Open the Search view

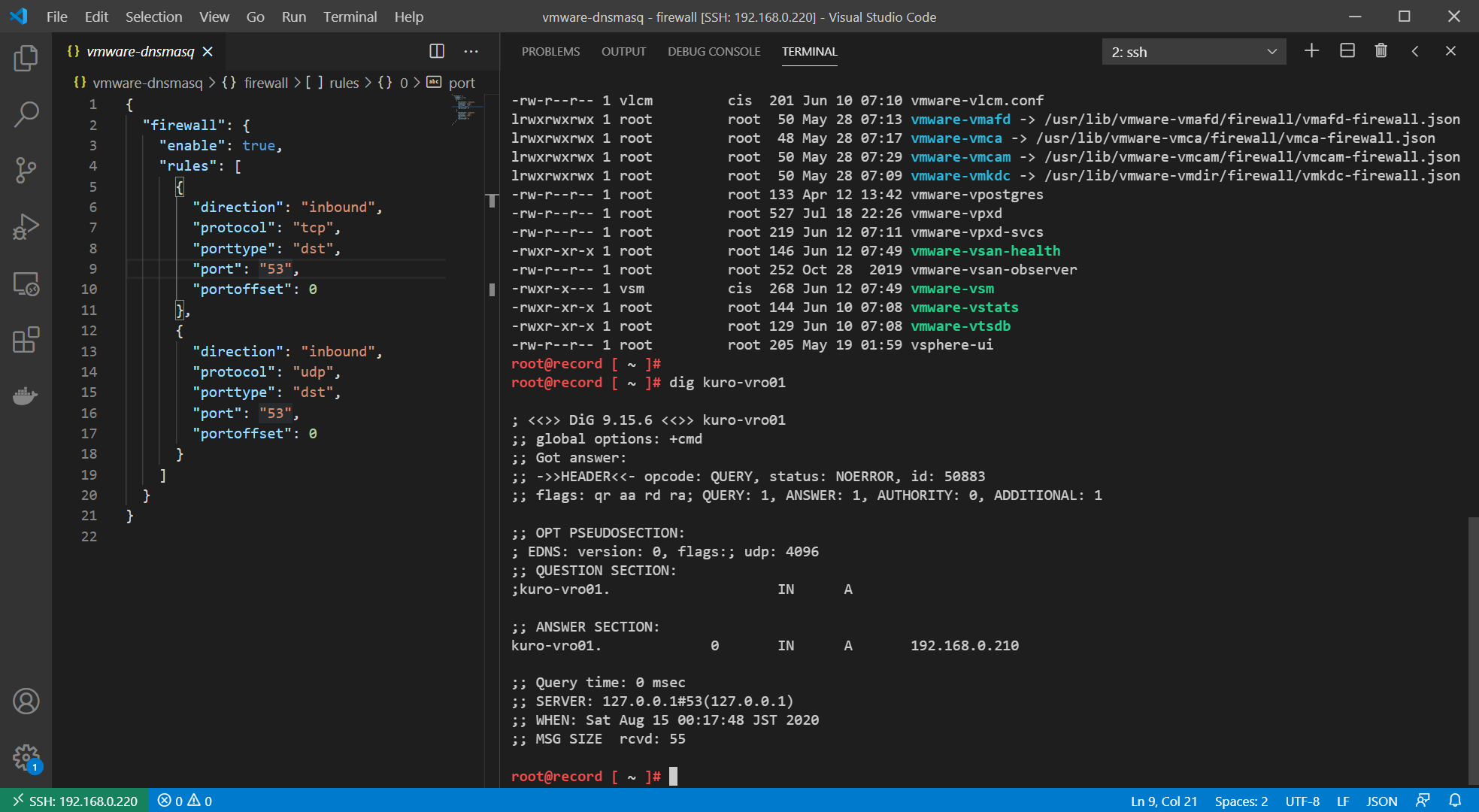(x=26, y=114)
